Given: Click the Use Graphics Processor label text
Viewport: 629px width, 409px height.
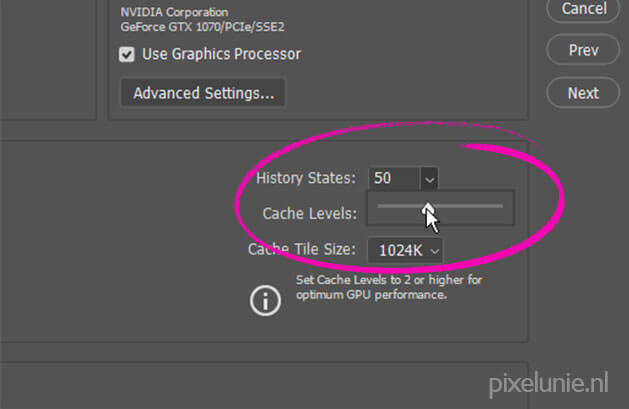Looking at the screenshot, I should pos(221,54).
